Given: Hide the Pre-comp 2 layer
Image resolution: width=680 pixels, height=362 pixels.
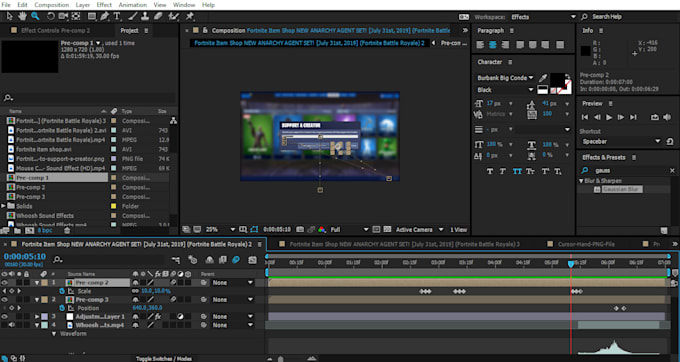Looking at the screenshot, I should tap(4, 283).
